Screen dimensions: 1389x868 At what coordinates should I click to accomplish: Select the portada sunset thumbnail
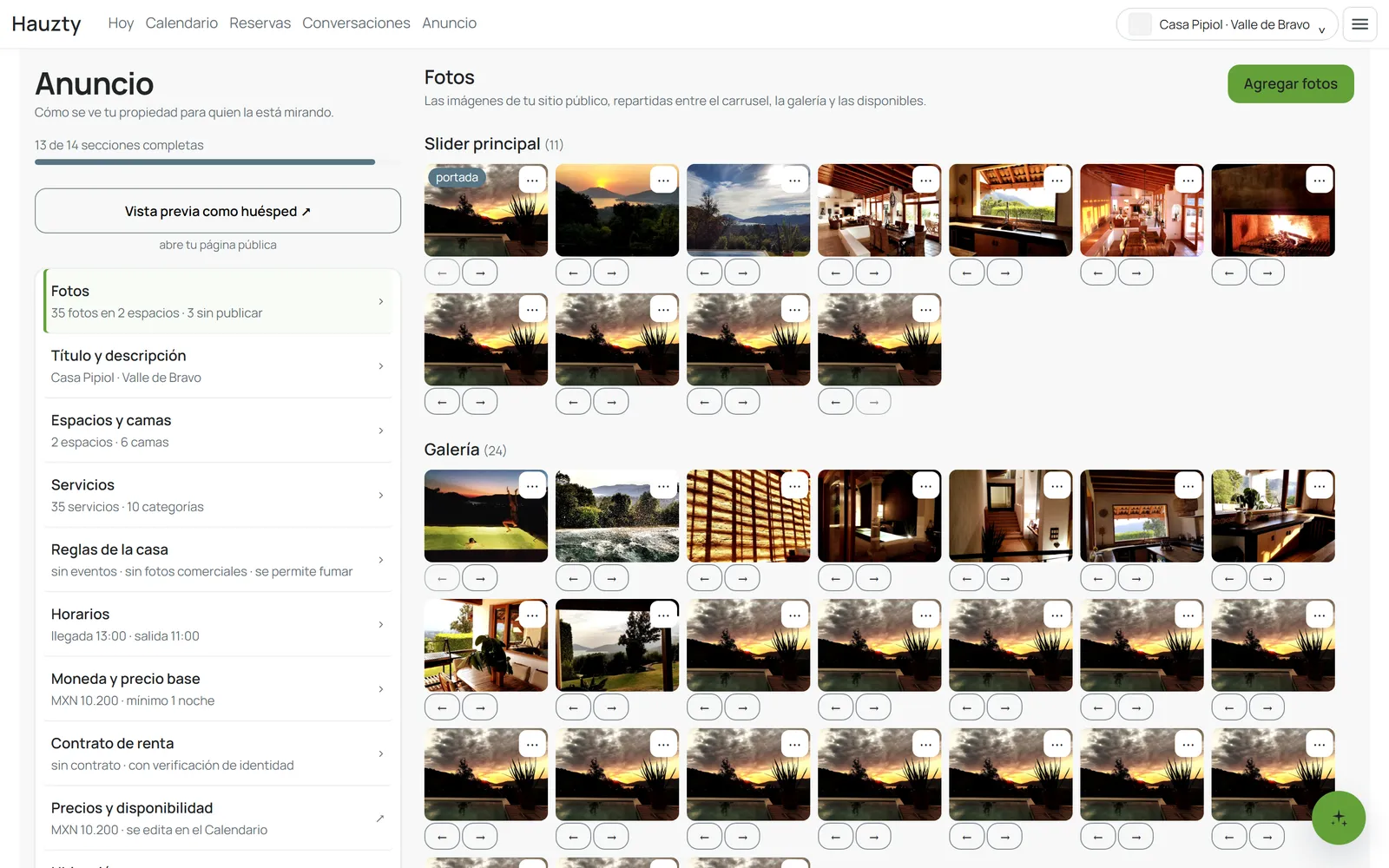pyautogui.click(x=485, y=210)
